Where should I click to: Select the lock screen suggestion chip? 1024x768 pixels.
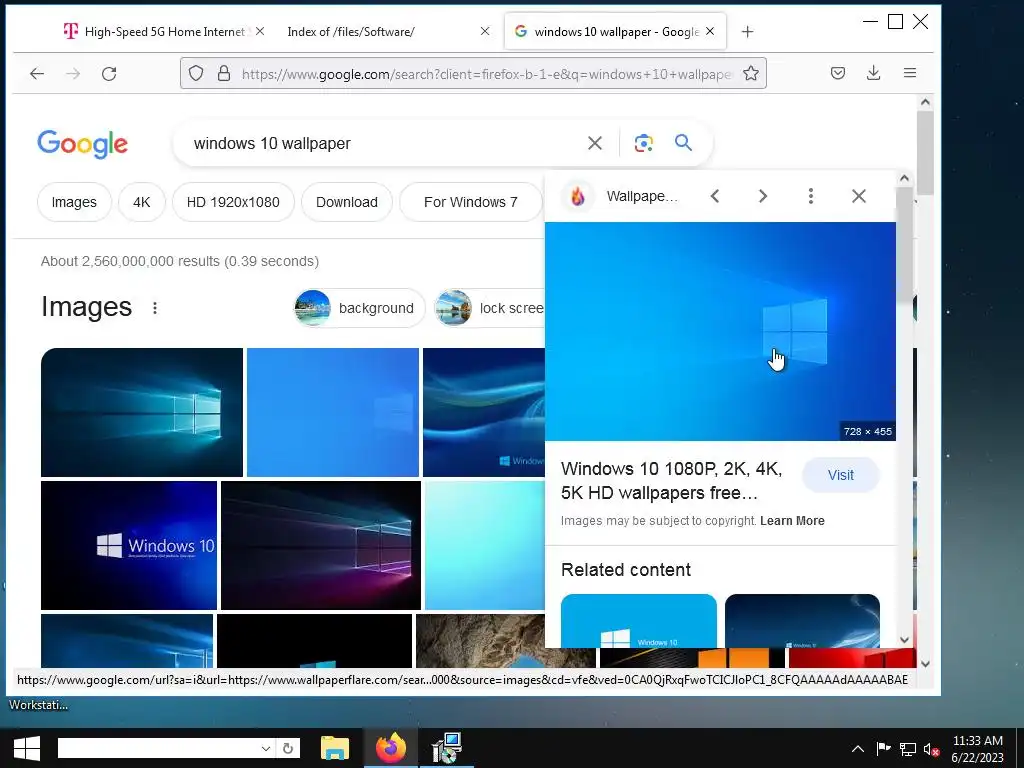pyautogui.click(x=488, y=308)
